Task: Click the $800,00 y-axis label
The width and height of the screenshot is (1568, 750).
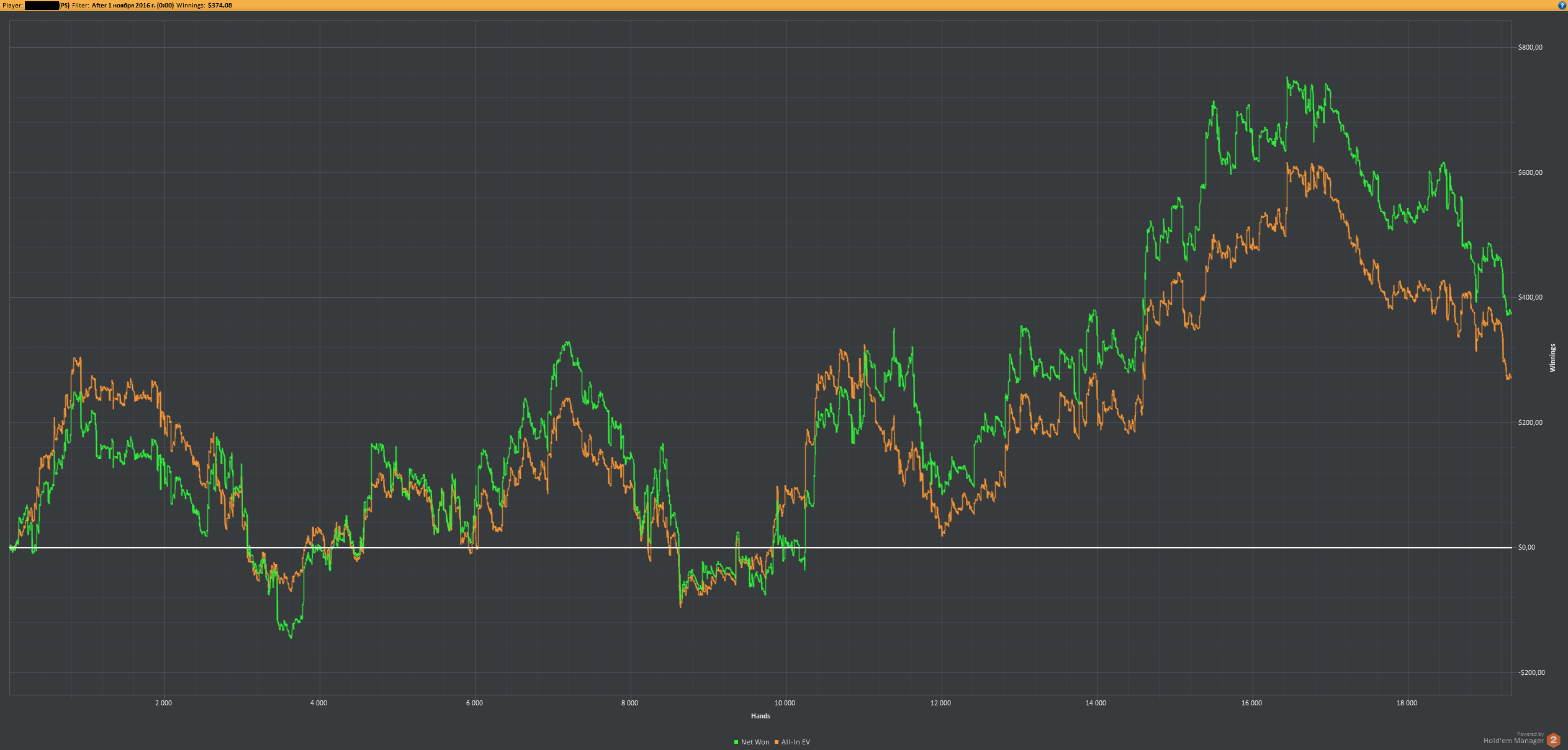Action: point(1530,47)
